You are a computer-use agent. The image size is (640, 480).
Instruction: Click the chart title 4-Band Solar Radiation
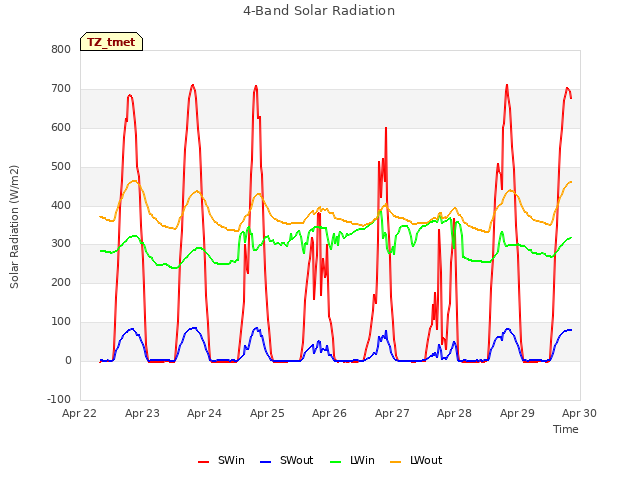tap(319, 11)
